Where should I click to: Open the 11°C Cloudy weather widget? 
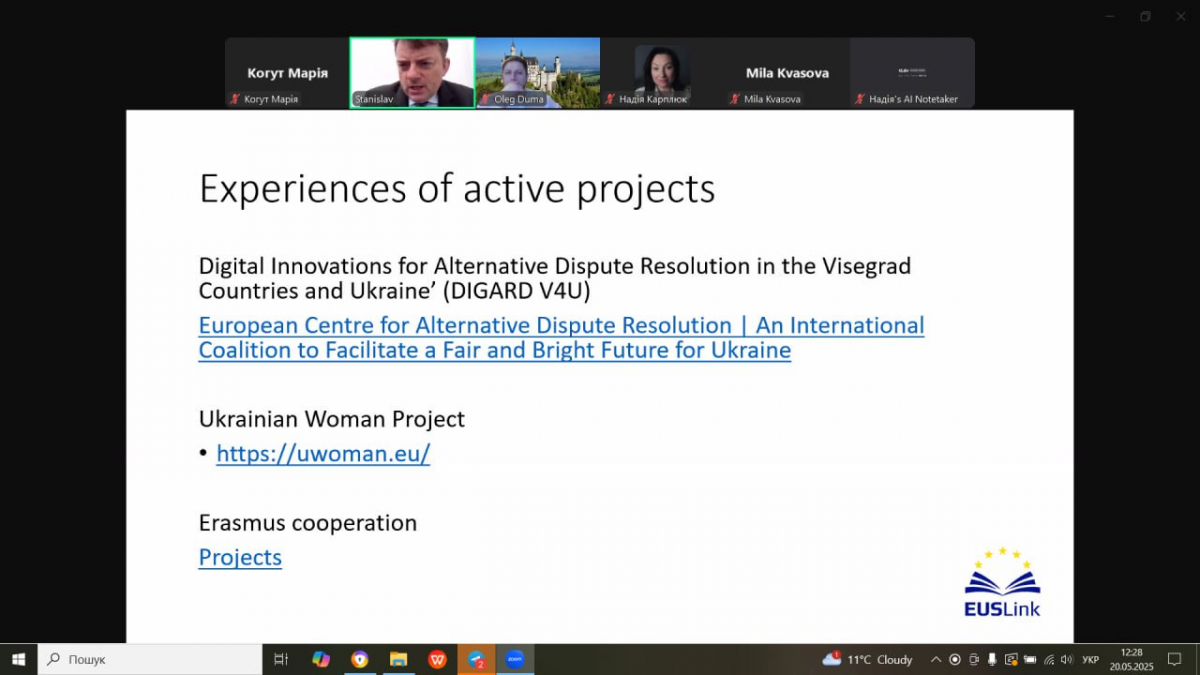[868, 660]
